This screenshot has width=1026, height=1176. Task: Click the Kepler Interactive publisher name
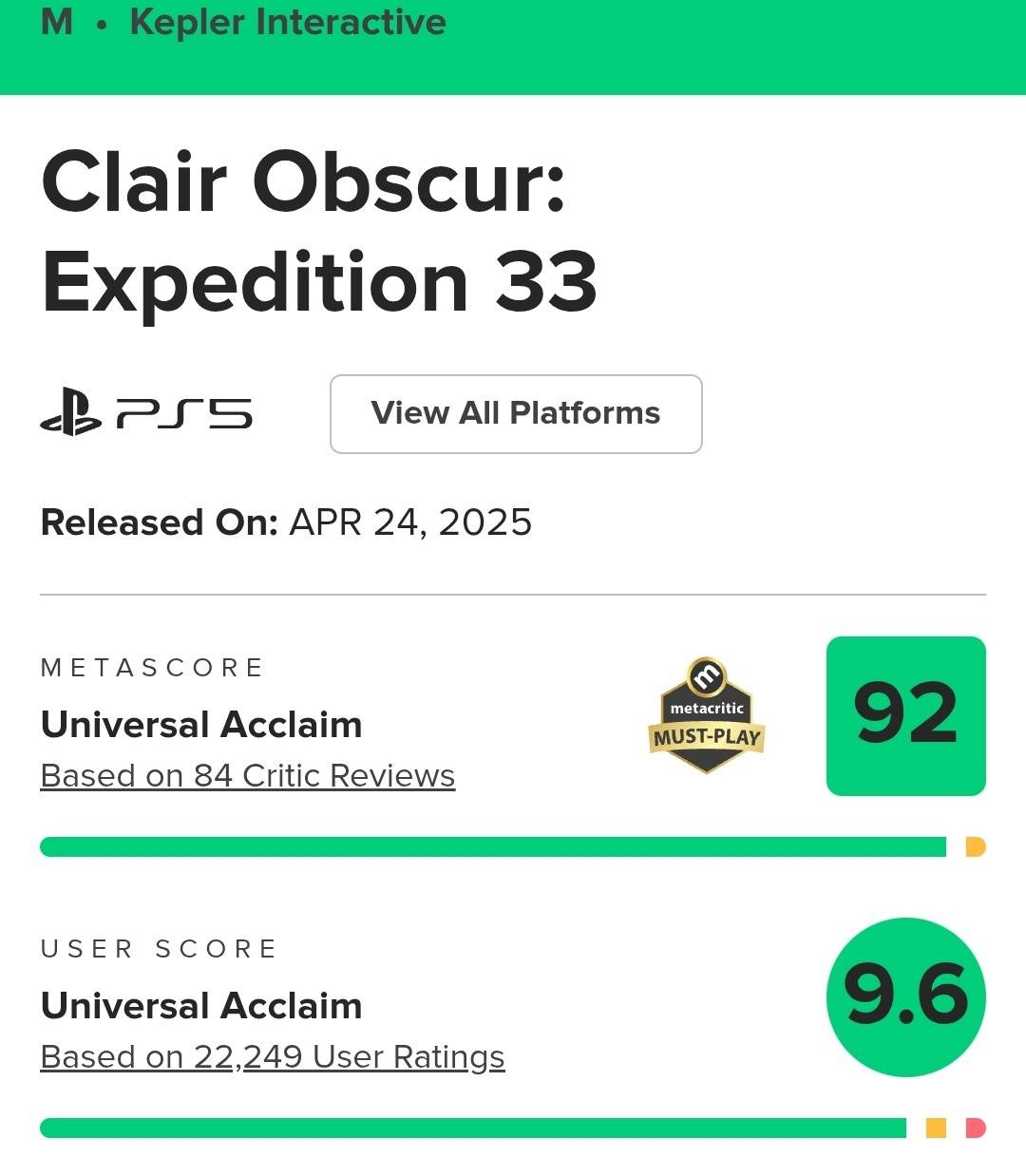(x=287, y=23)
